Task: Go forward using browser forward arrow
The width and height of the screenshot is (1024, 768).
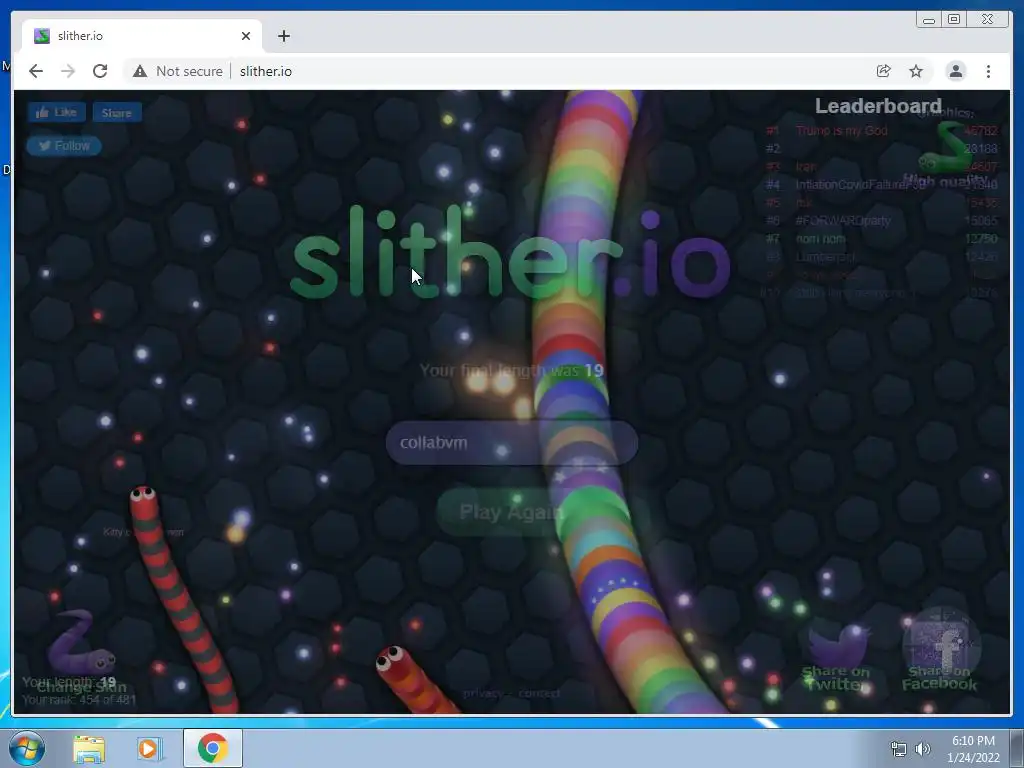Action: click(x=68, y=71)
